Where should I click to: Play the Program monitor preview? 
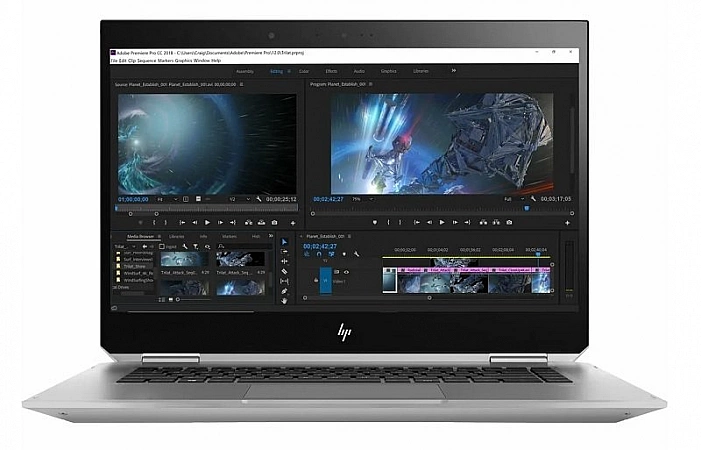click(444, 222)
